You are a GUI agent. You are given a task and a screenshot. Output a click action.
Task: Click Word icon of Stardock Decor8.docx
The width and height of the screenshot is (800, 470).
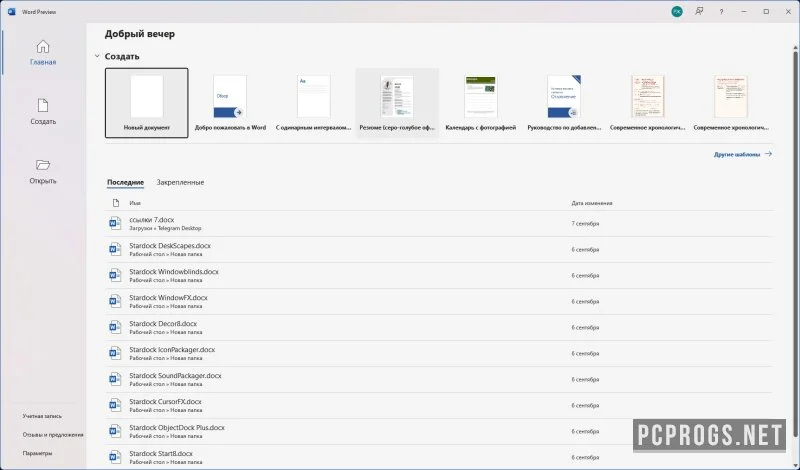pyautogui.click(x=115, y=328)
